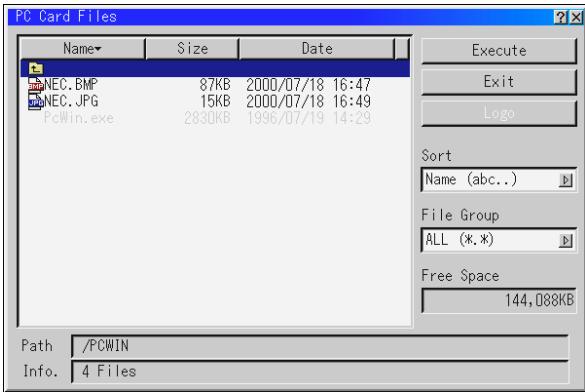Click the date 2000/07/18 16:49
This screenshot has width=585, height=392.
(x=308, y=101)
